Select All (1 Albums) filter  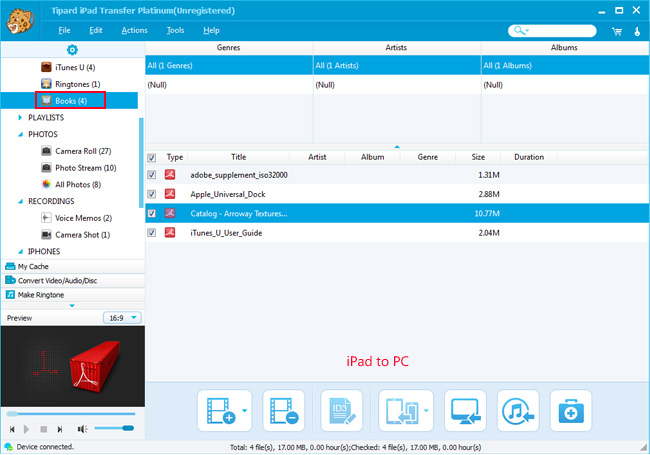565,65
